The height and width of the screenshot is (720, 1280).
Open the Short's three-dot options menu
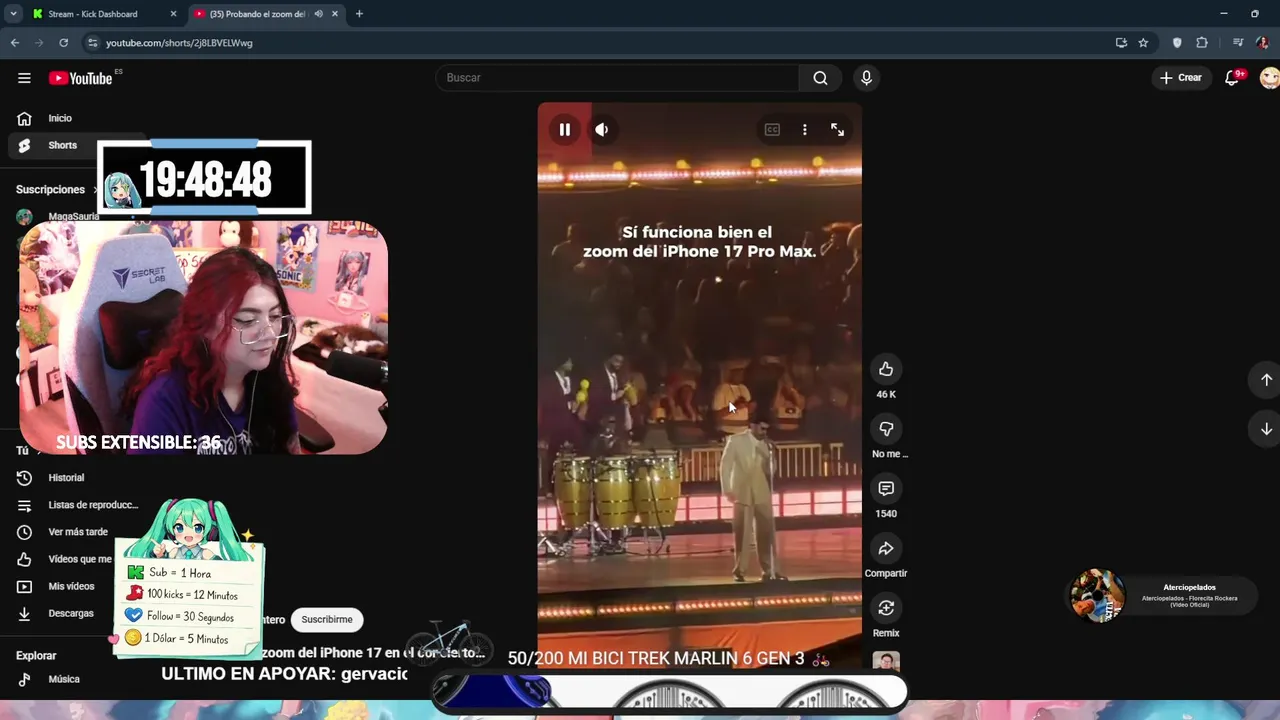pyautogui.click(x=805, y=129)
